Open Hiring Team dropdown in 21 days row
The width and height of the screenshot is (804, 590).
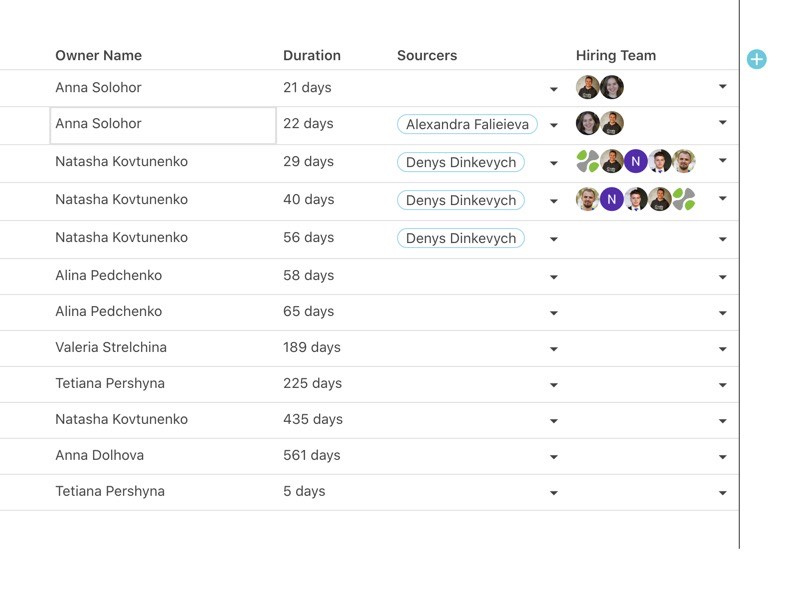pyautogui.click(x=723, y=87)
